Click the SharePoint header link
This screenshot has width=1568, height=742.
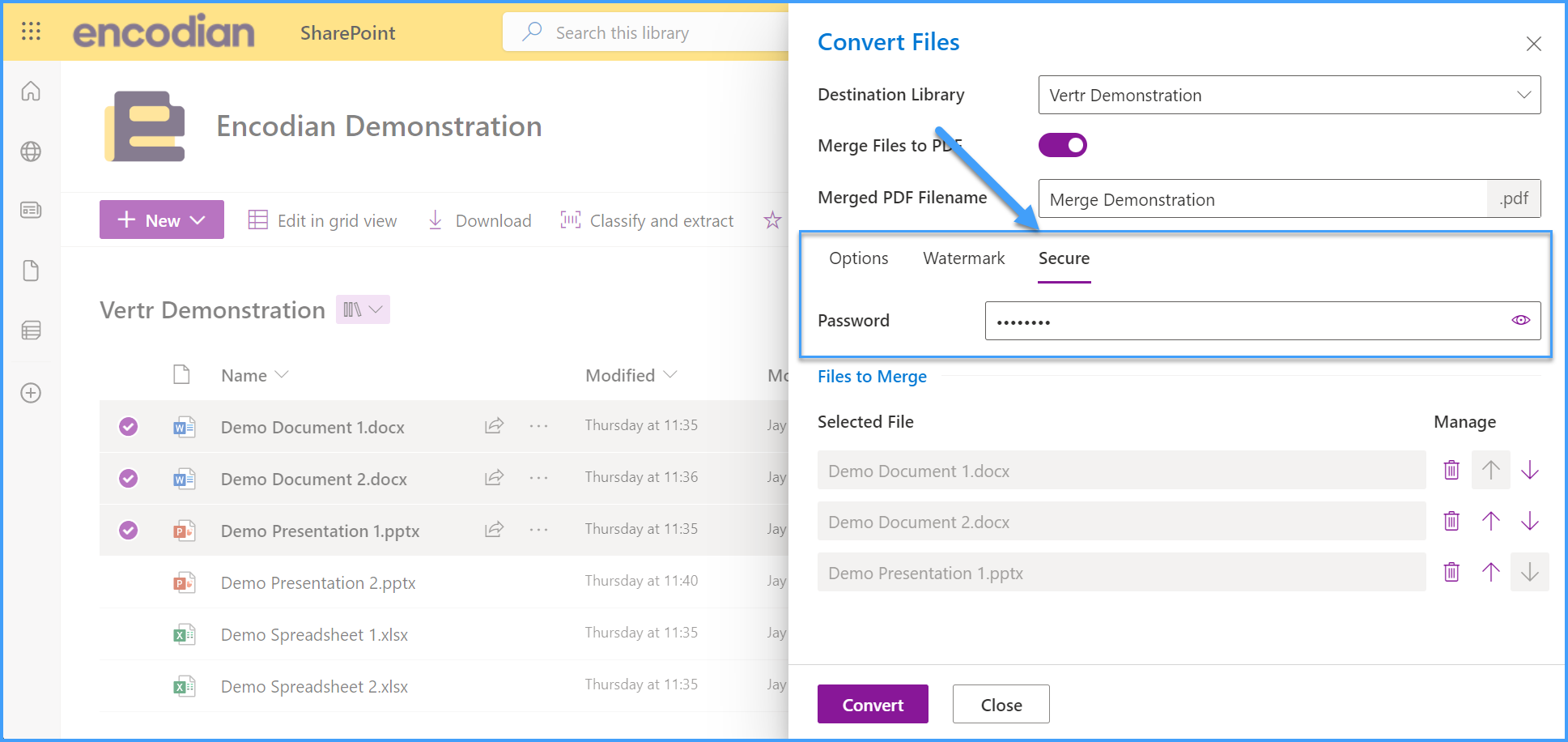click(x=347, y=32)
